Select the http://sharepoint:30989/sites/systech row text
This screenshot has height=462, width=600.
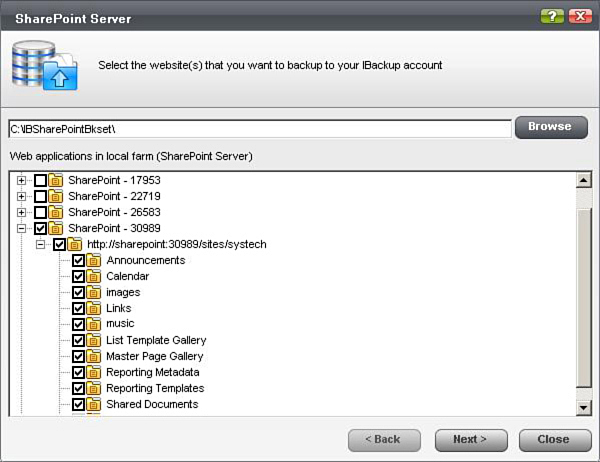coord(177,244)
